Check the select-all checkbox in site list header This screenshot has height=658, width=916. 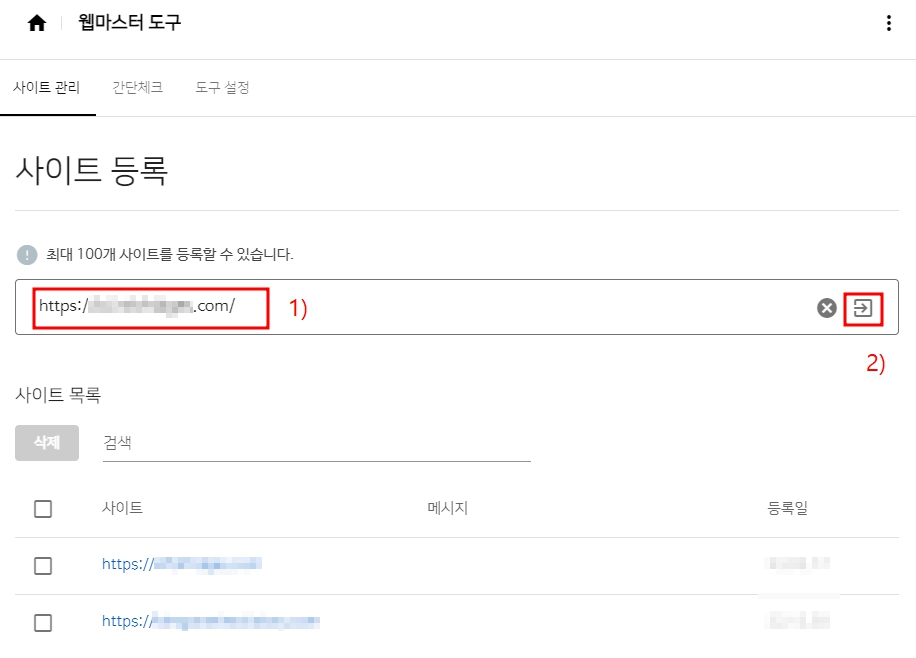click(x=43, y=508)
